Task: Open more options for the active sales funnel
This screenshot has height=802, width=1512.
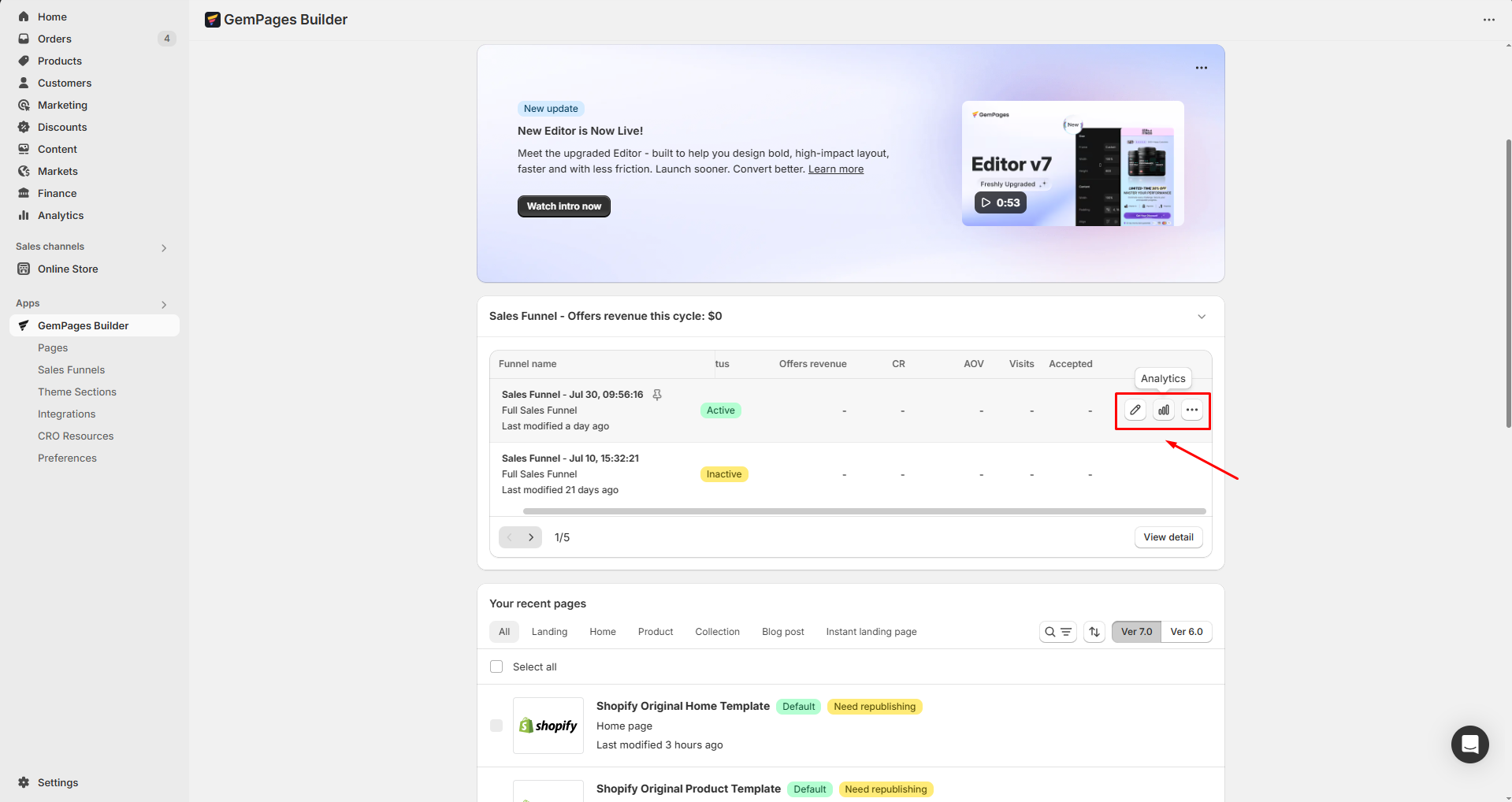Action: click(x=1191, y=410)
